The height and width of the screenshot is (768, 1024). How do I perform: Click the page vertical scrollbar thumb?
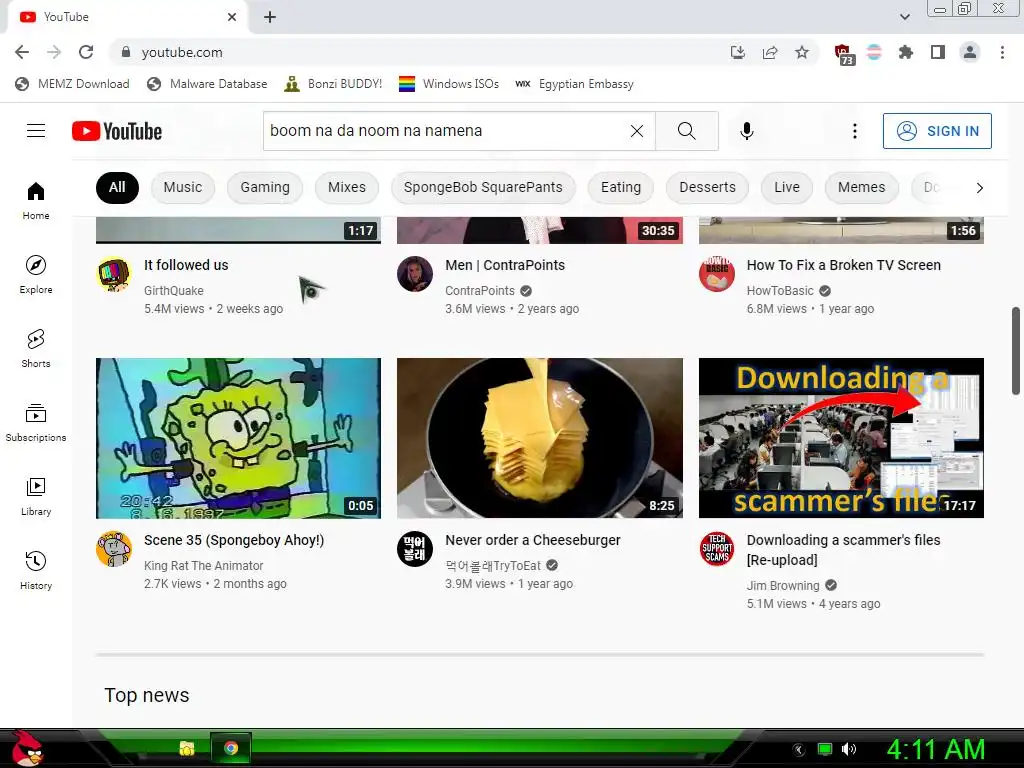coord(1016,351)
